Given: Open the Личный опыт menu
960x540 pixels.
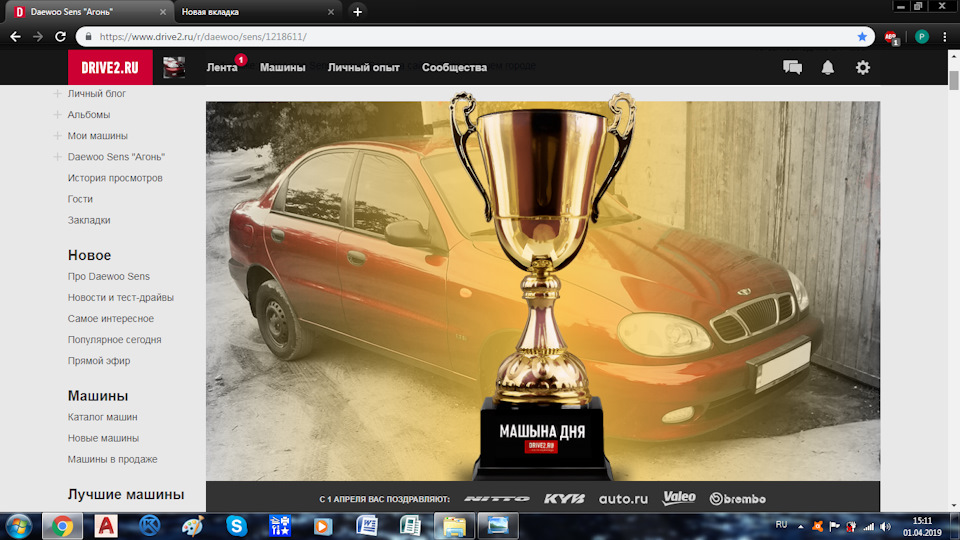Looking at the screenshot, I should [x=363, y=67].
